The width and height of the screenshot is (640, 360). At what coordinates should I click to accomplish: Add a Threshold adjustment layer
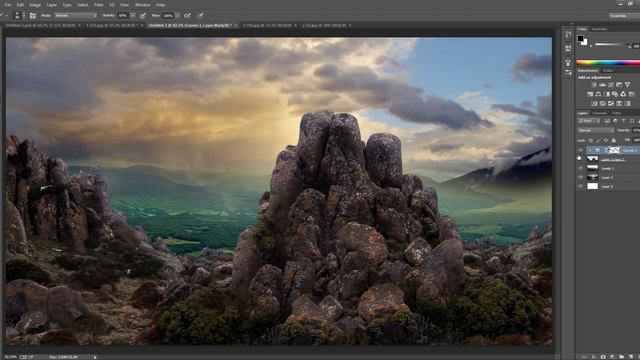click(611, 103)
